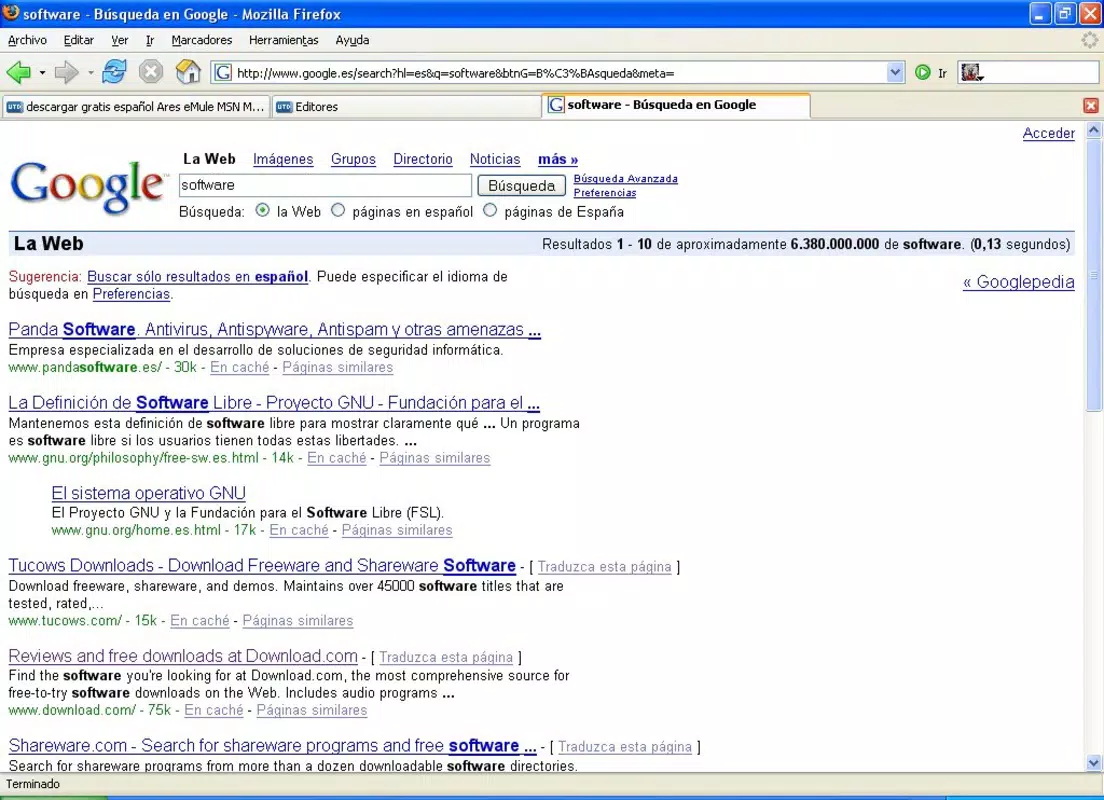The width and height of the screenshot is (1104, 800).
Task: Click 'Traduzca esta página' for Download.com result
Action: [446, 657]
